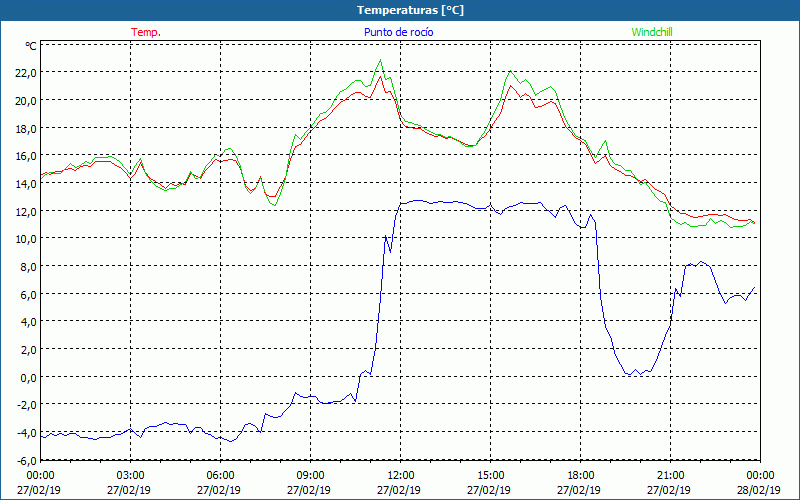Click the '-6,0' y-axis value
The height and width of the screenshot is (500, 800).
[x=27, y=461]
